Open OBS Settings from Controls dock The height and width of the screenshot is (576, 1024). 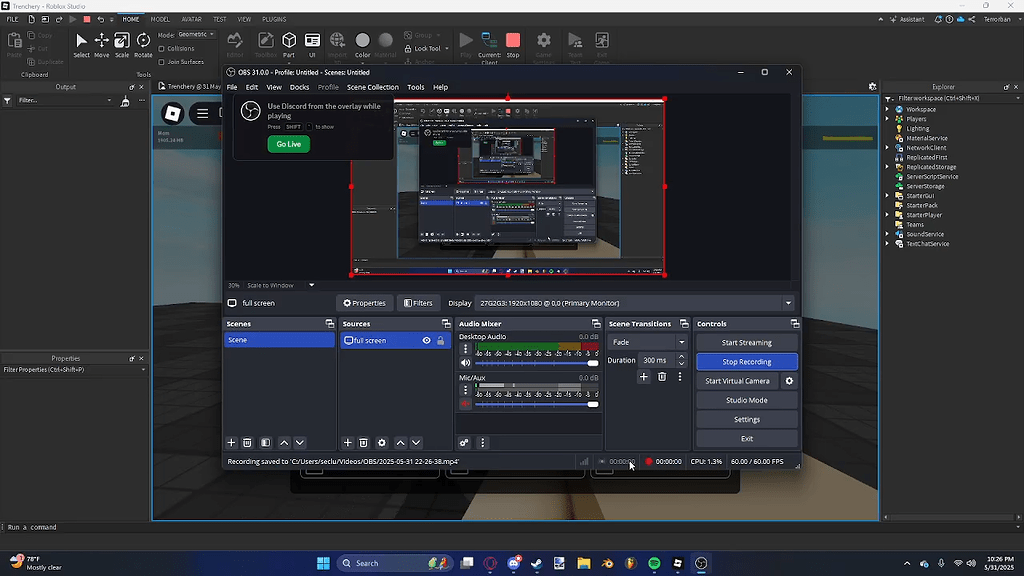(746, 419)
